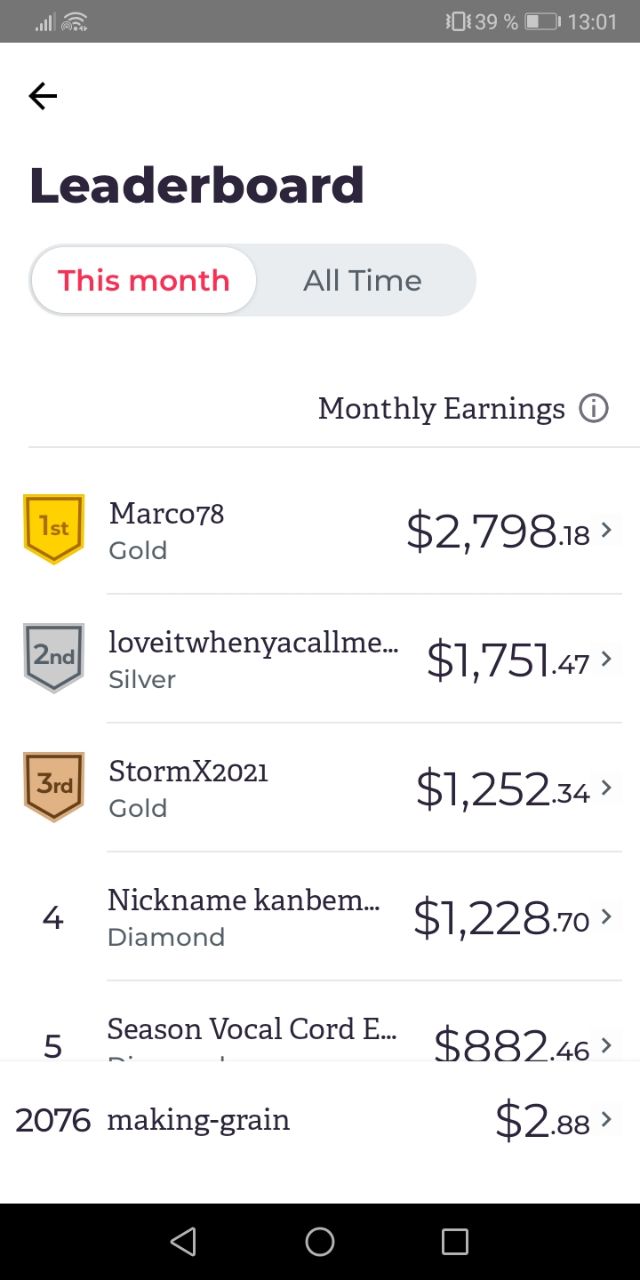Select Nickname kanbem rank 4 row
This screenshot has width=640, height=1280.
click(320, 917)
